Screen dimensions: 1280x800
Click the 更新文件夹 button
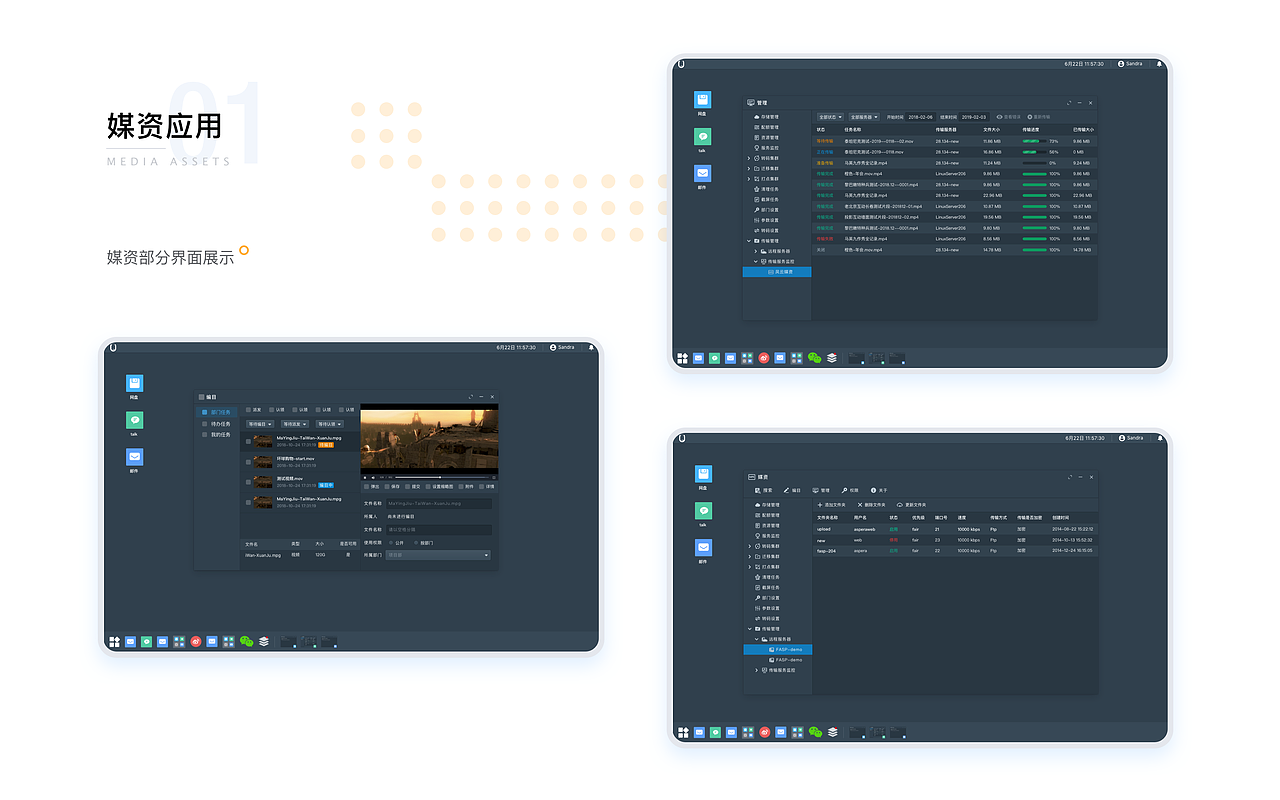tap(912, 505)
